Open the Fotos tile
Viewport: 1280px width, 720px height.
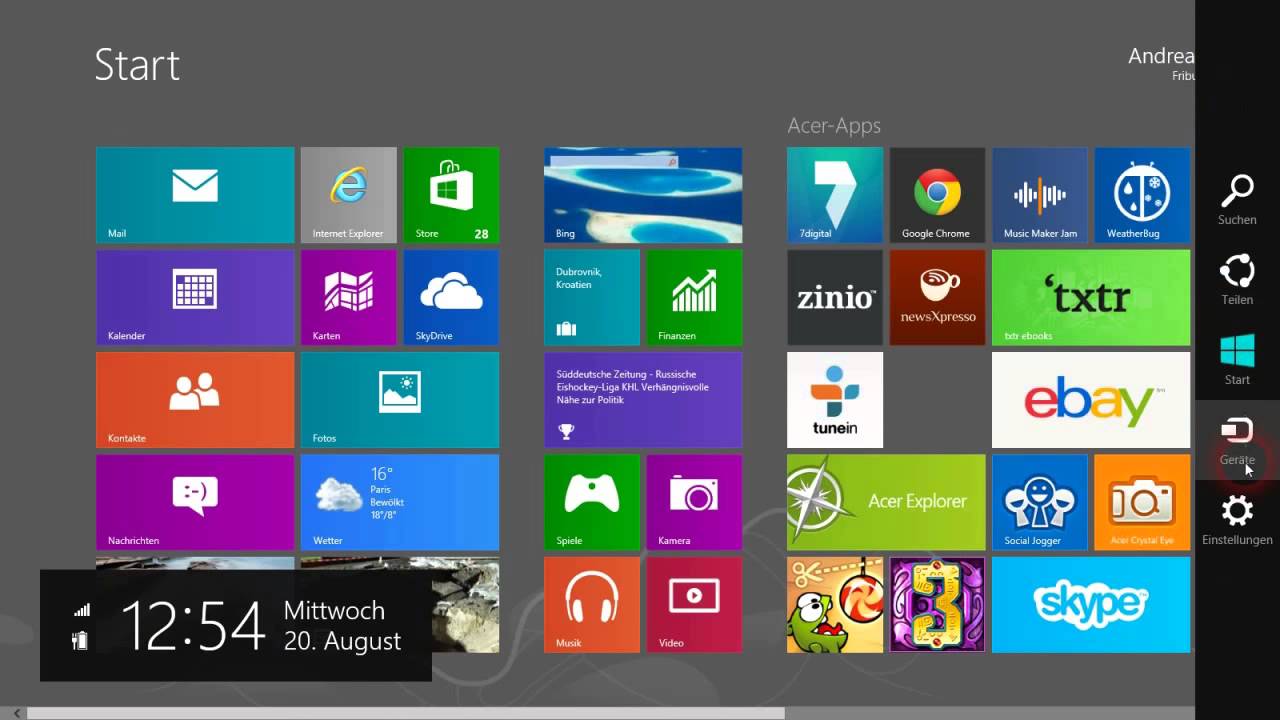(x=400, y=400)
